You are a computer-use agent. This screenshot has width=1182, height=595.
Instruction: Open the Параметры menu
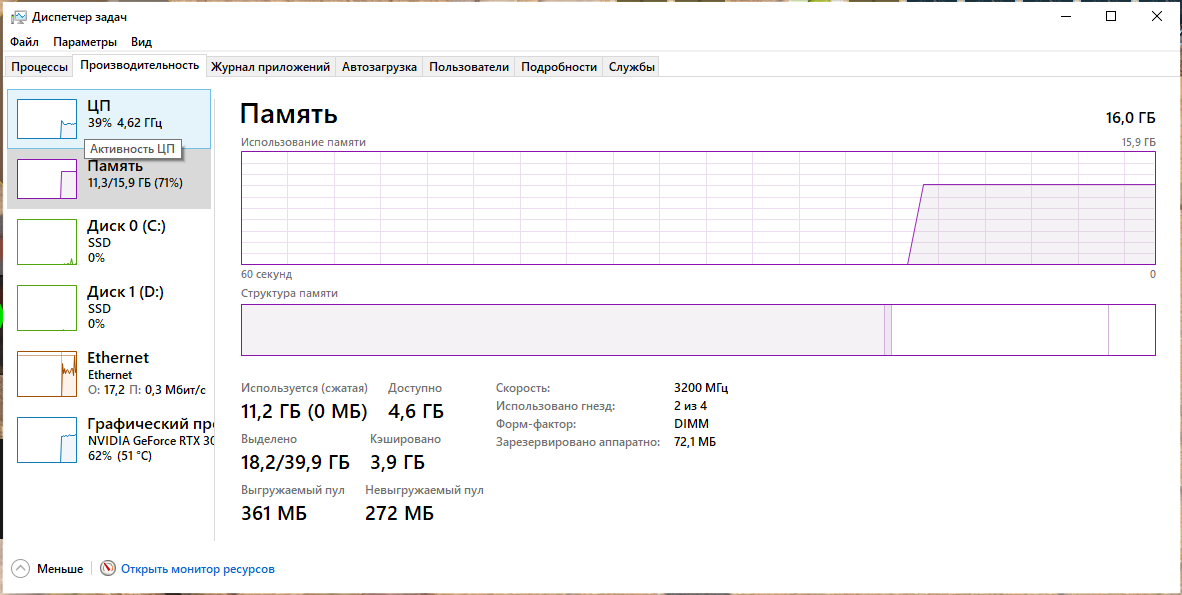coord(85,42)
